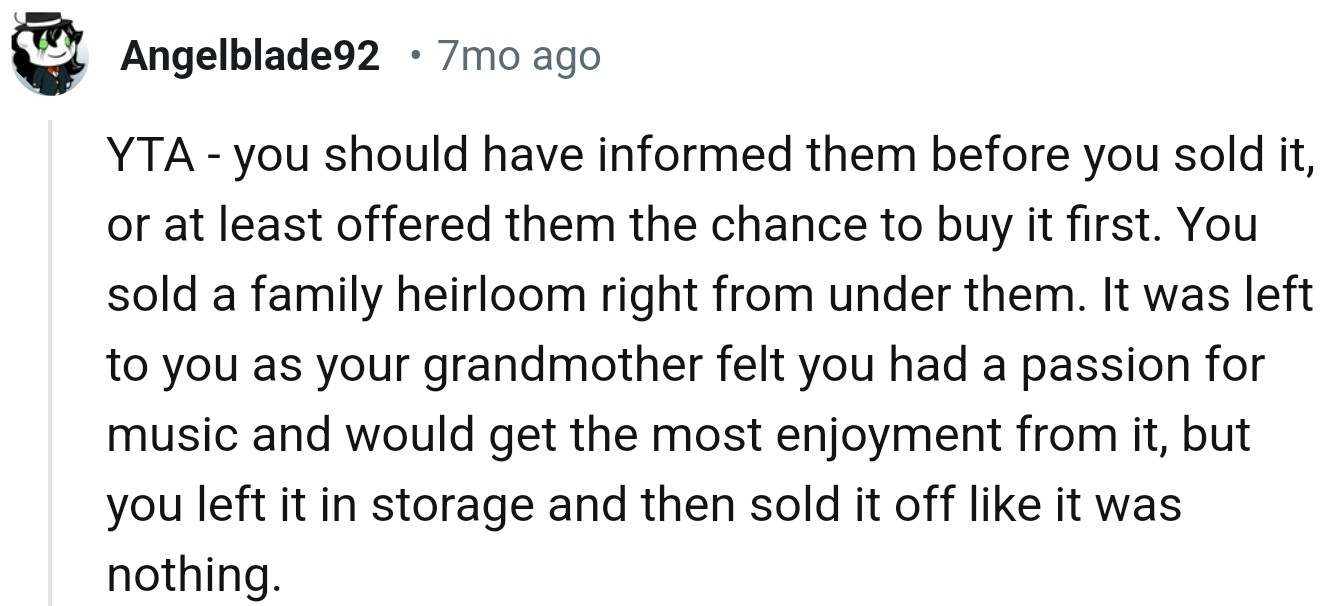Click the top hat on avatar

[44, 21]
